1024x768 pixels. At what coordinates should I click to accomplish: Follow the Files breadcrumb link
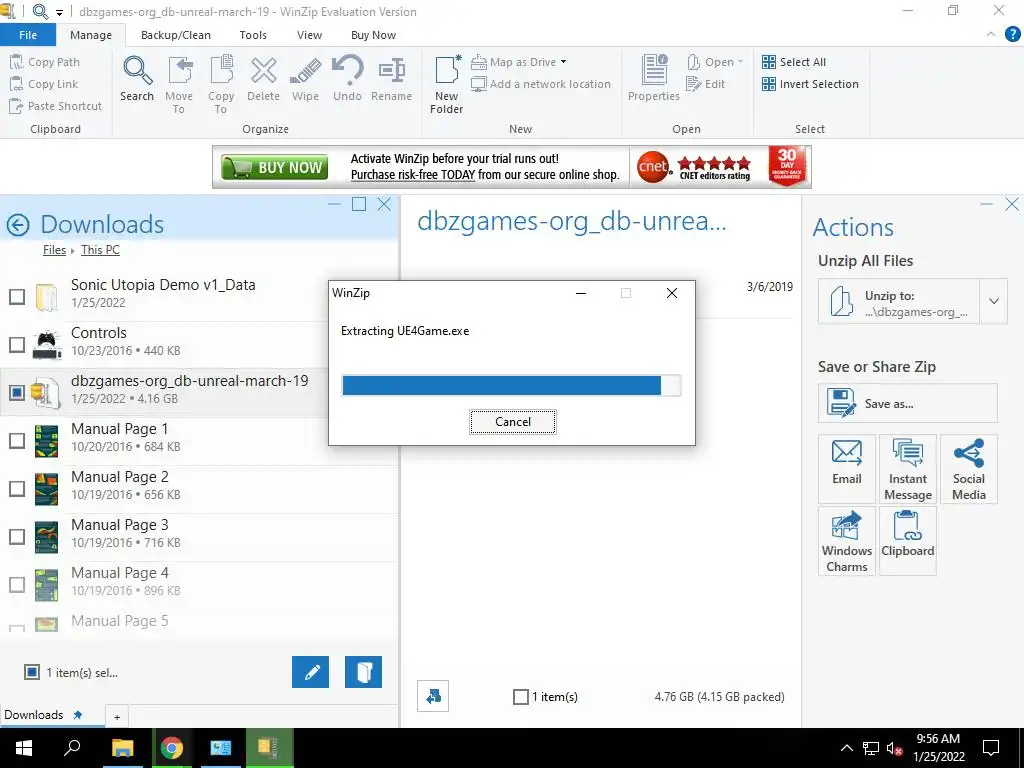pyautogui.click(x=54, y=250)
